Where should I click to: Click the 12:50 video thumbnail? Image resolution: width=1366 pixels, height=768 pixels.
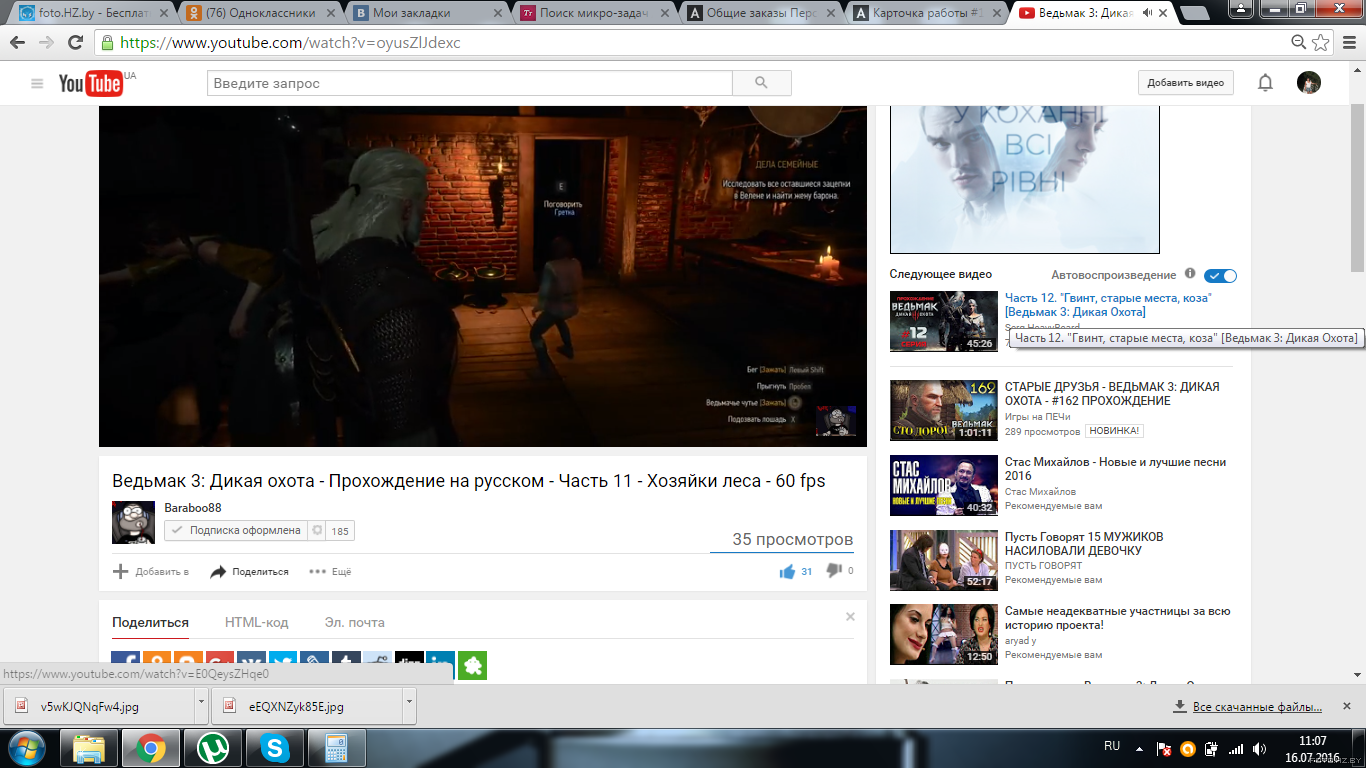[x=944, y=635]
